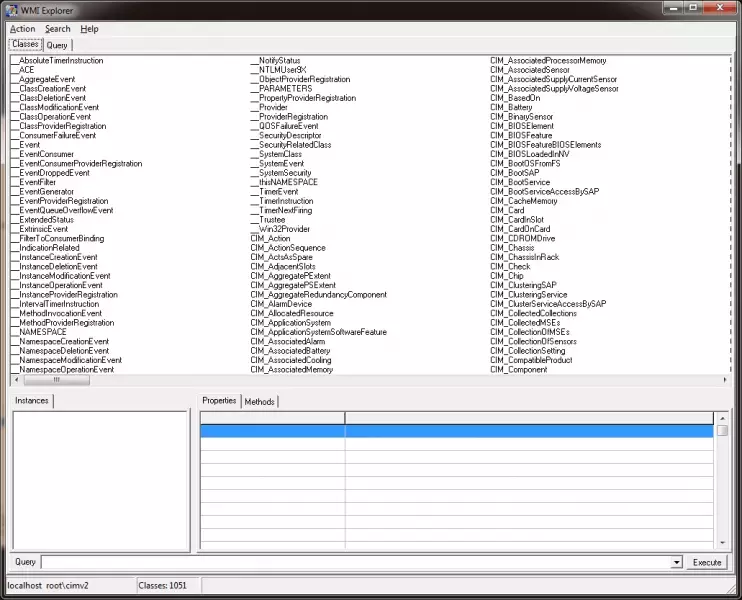This screenshot has height=600, width=742.
Task: Click the Execute button
Action: pyautogui.click(x=707, y=562)
